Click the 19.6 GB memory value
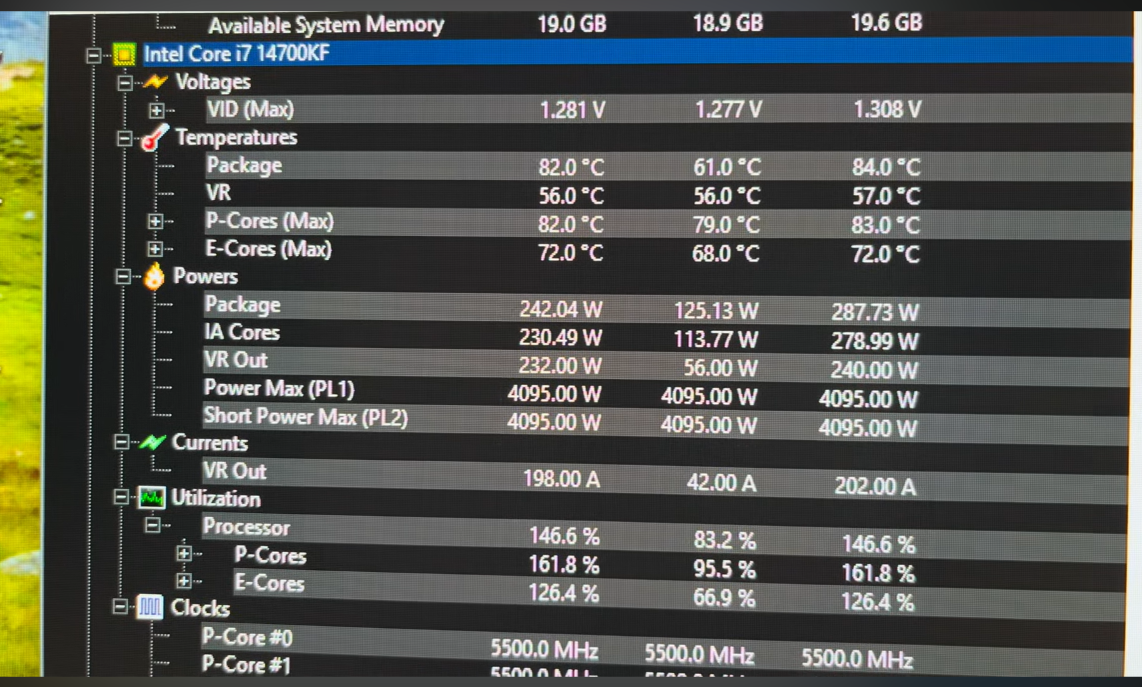1142x687 pixels. click(886, 23)
